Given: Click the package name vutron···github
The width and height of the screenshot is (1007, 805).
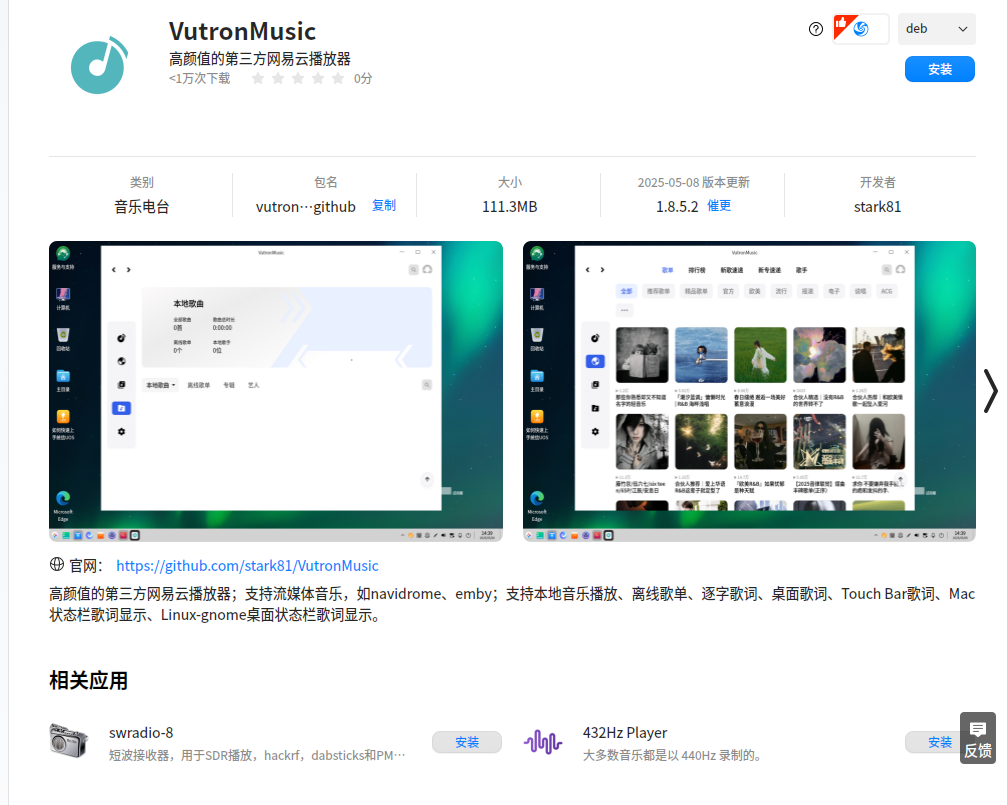Looking at the screenshot, I should tap(306, 207).
